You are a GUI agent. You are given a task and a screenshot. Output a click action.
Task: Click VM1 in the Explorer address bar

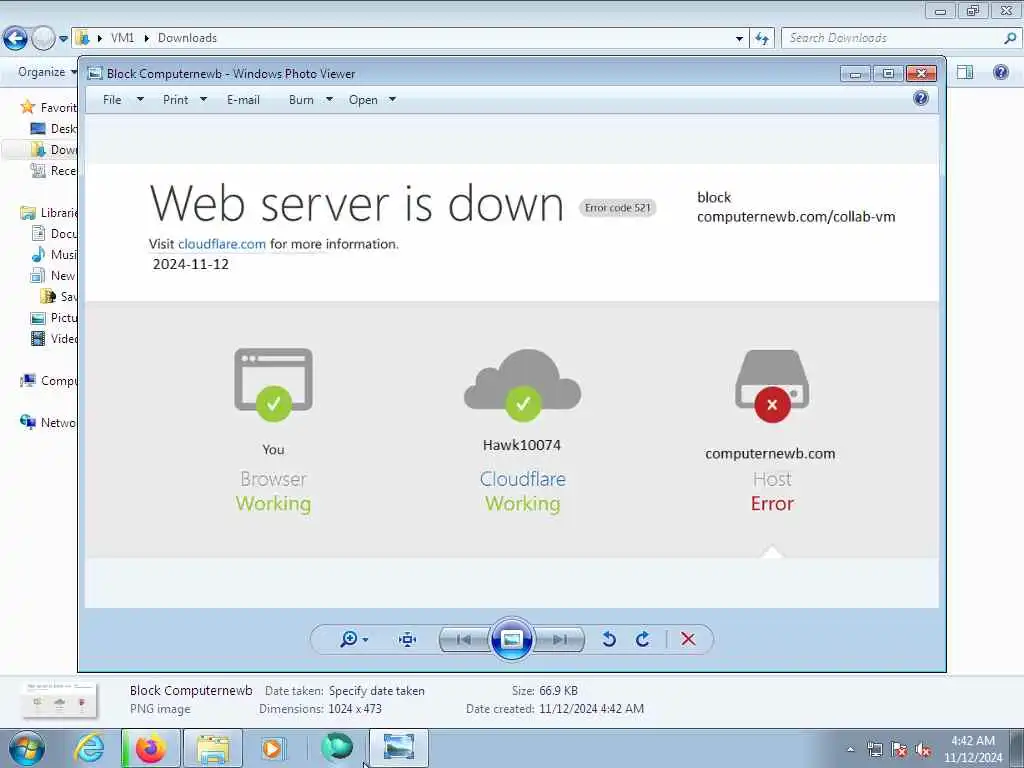coord(122,38)
